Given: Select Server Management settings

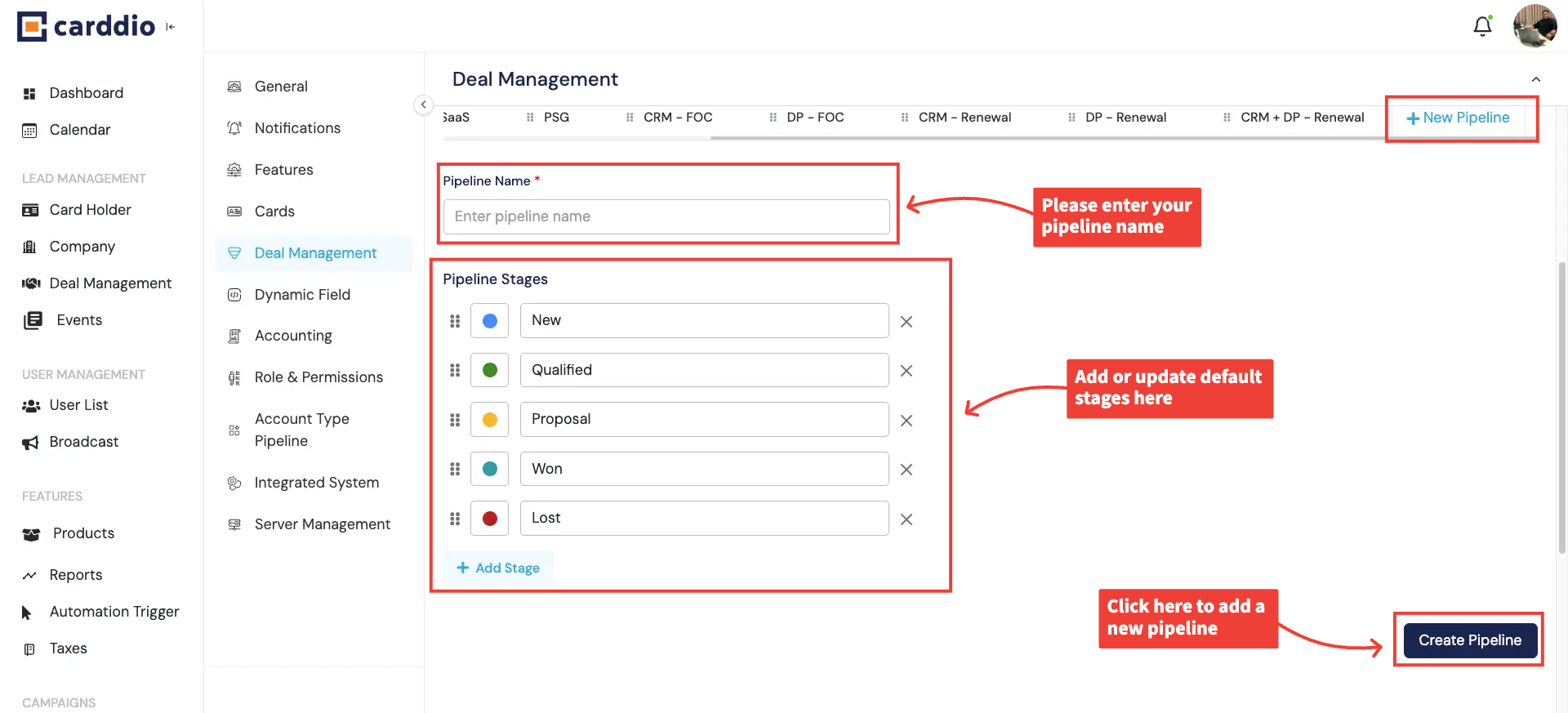Looking at the screenshot, I should [x=322, y=524].
